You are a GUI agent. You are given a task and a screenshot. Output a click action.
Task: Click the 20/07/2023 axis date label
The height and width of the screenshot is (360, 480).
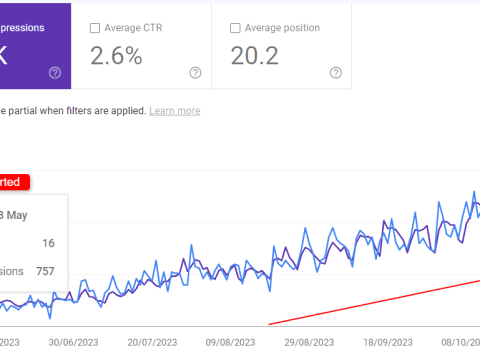[x=152, y=342]
